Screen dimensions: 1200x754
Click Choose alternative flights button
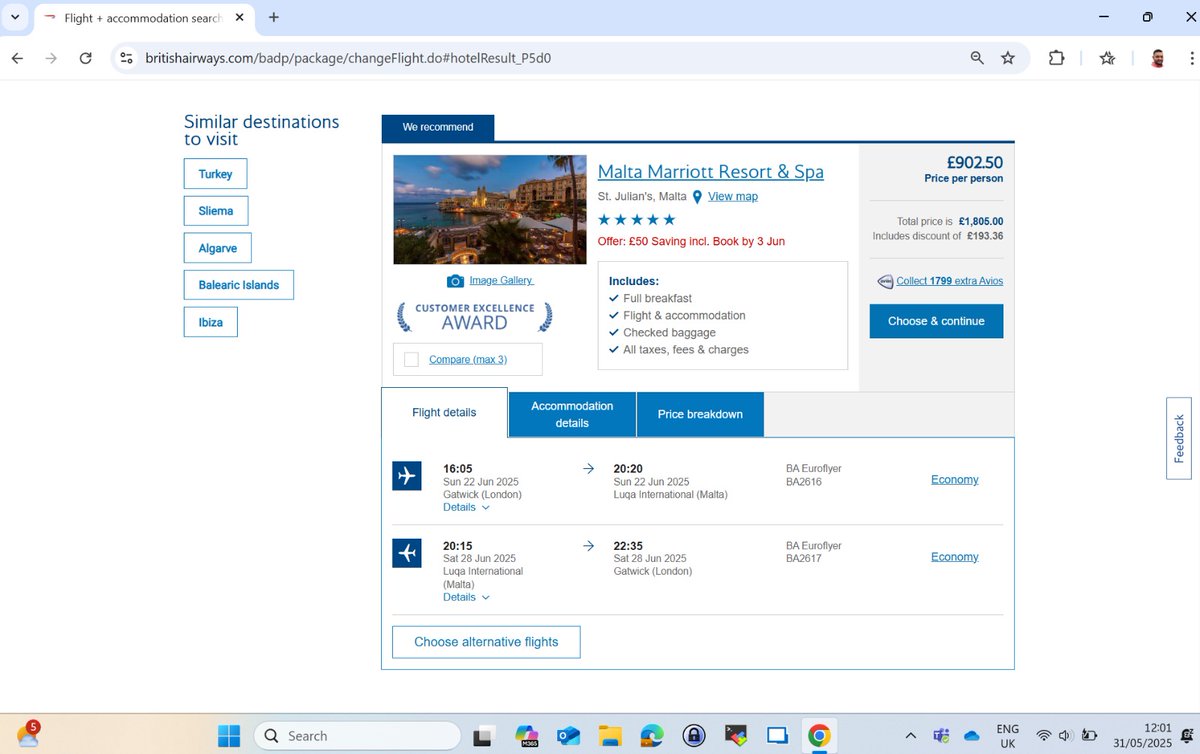pyautogui.click(x=486, y=642)
